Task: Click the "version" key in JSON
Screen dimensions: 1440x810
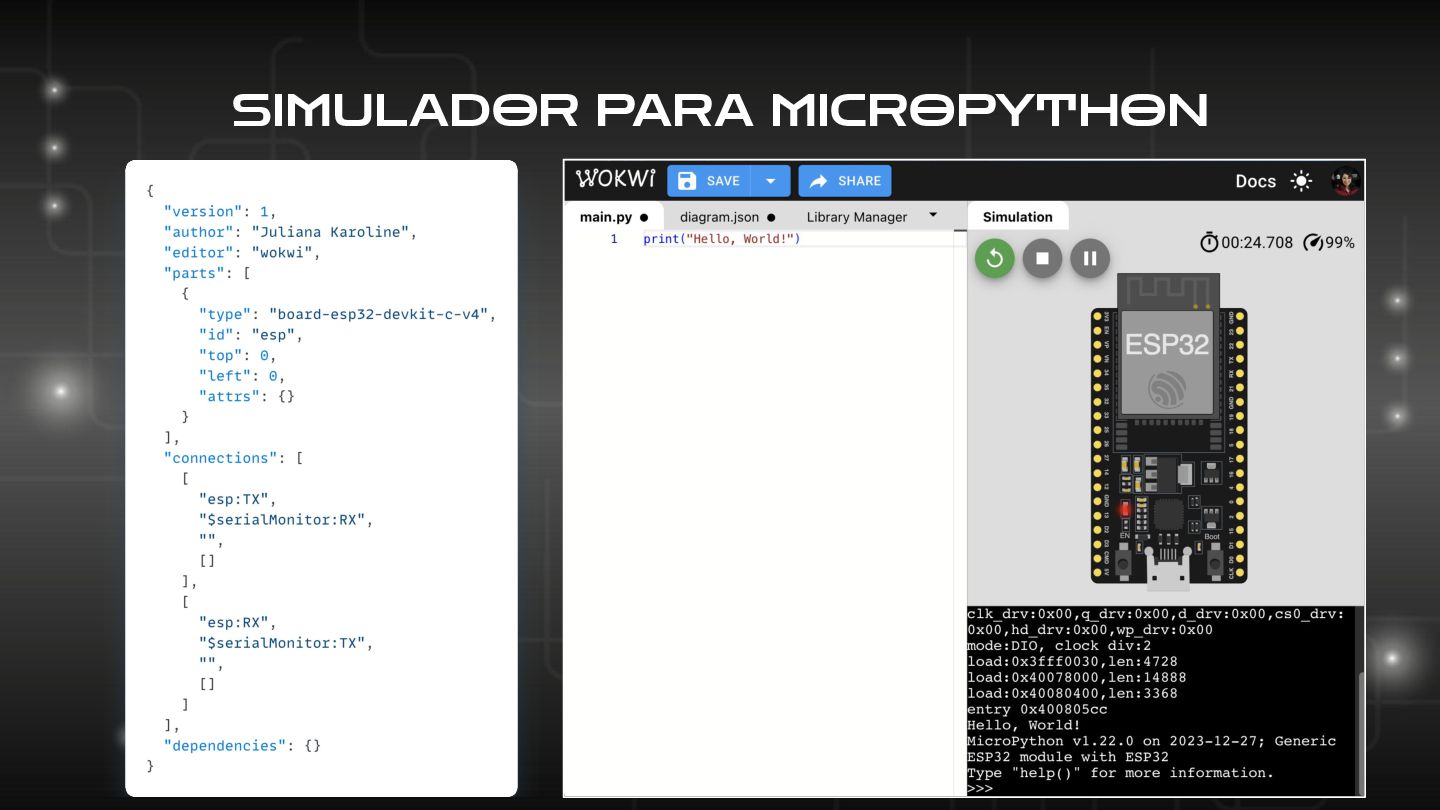Action: click(x=203, y=212)
